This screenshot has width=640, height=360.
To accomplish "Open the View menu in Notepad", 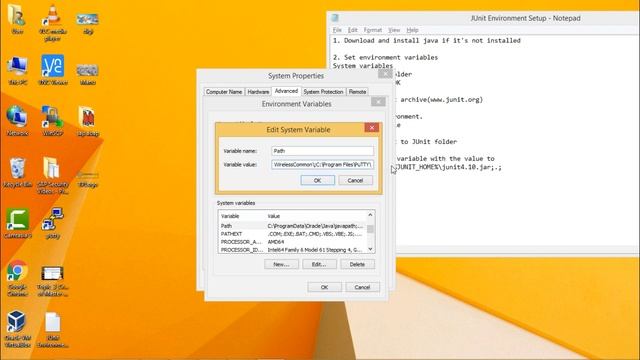I will pyautogui.click(x=394, y=30).
